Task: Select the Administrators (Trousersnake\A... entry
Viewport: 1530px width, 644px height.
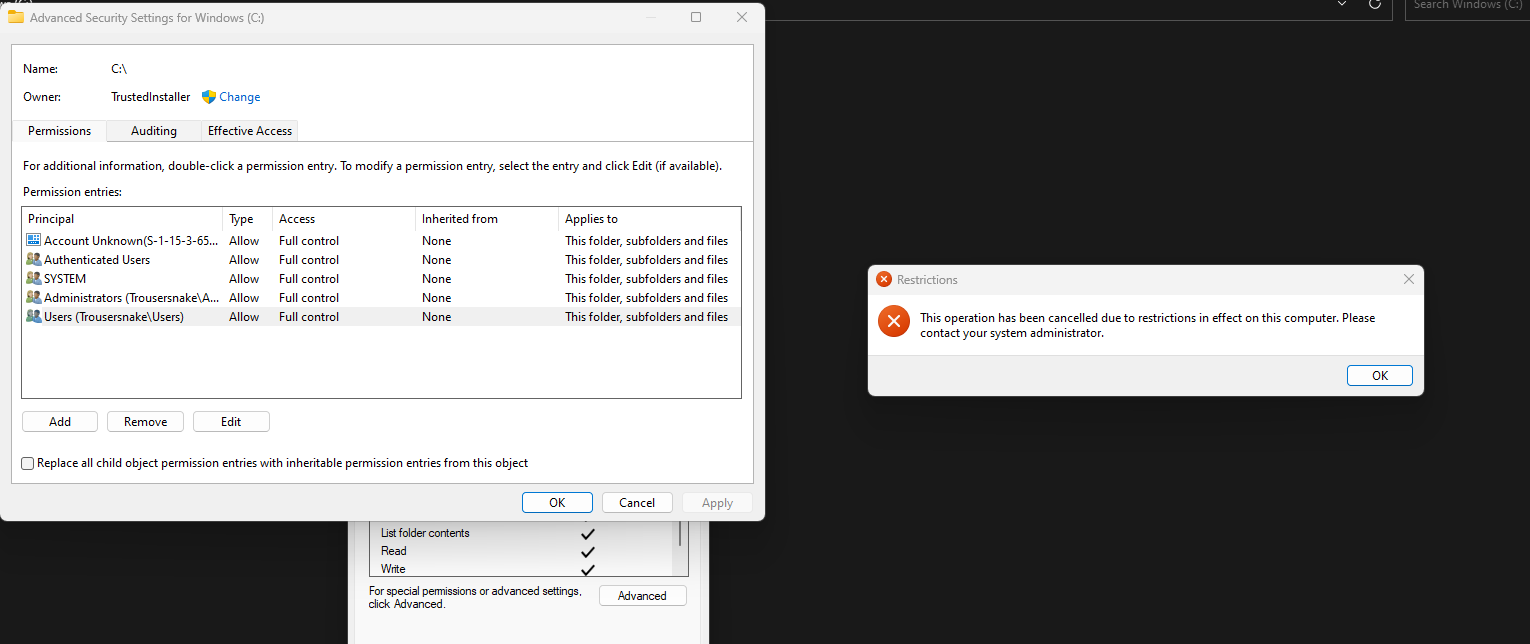Action: pyautogui.click(x=381, y=298)
